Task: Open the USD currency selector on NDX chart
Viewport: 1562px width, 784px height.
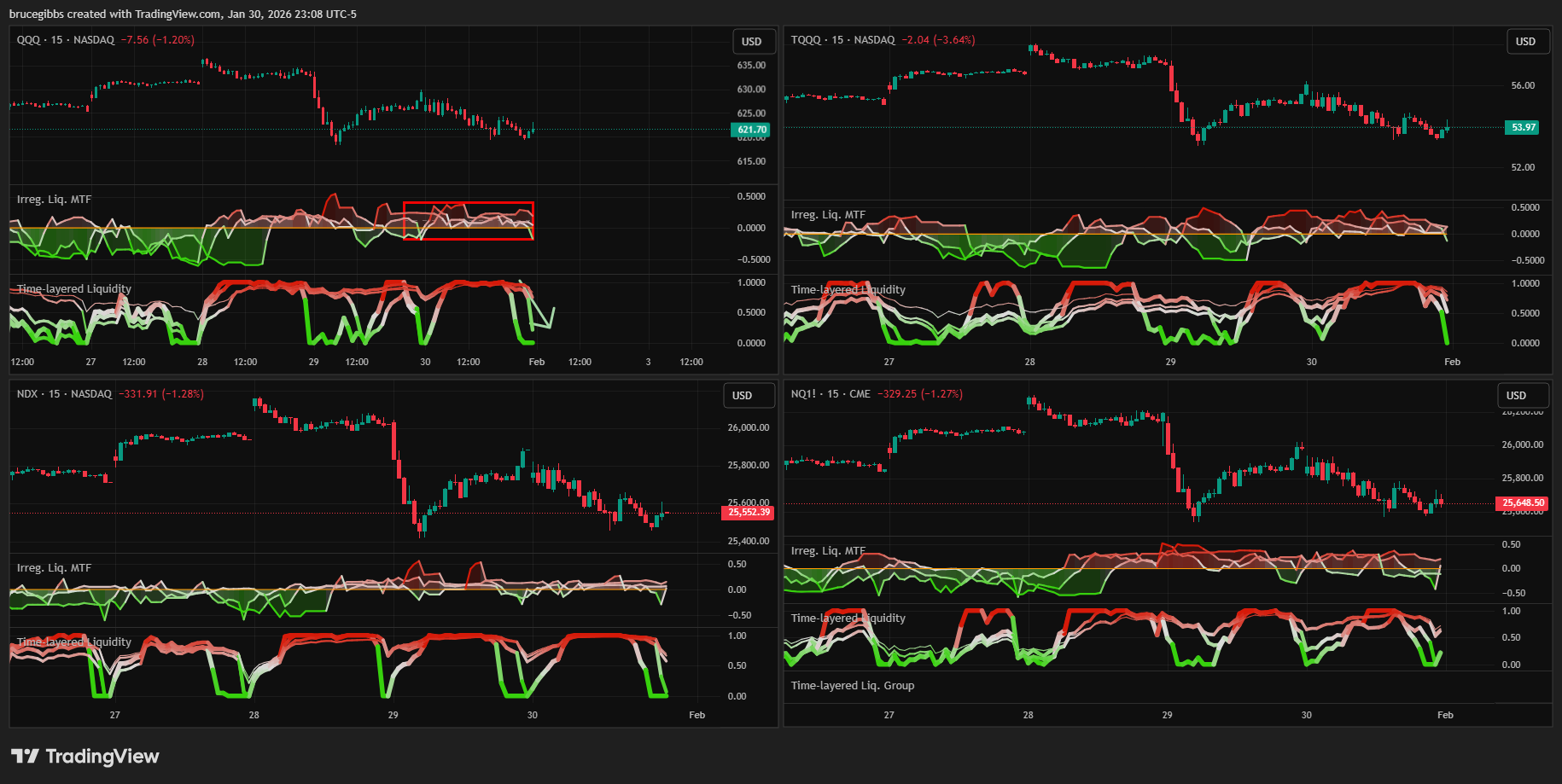Action: click(743, 396)
